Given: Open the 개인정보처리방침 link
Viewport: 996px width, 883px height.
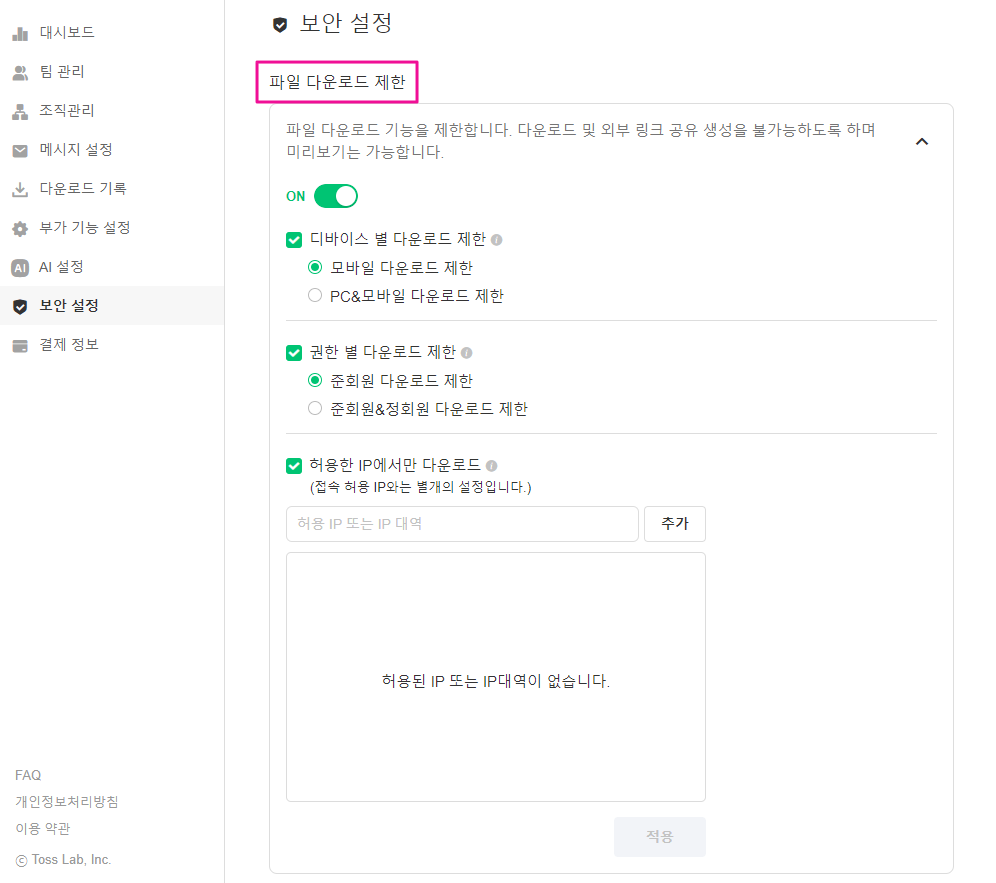Looking at the screenshot, I should tap(66, 802).
